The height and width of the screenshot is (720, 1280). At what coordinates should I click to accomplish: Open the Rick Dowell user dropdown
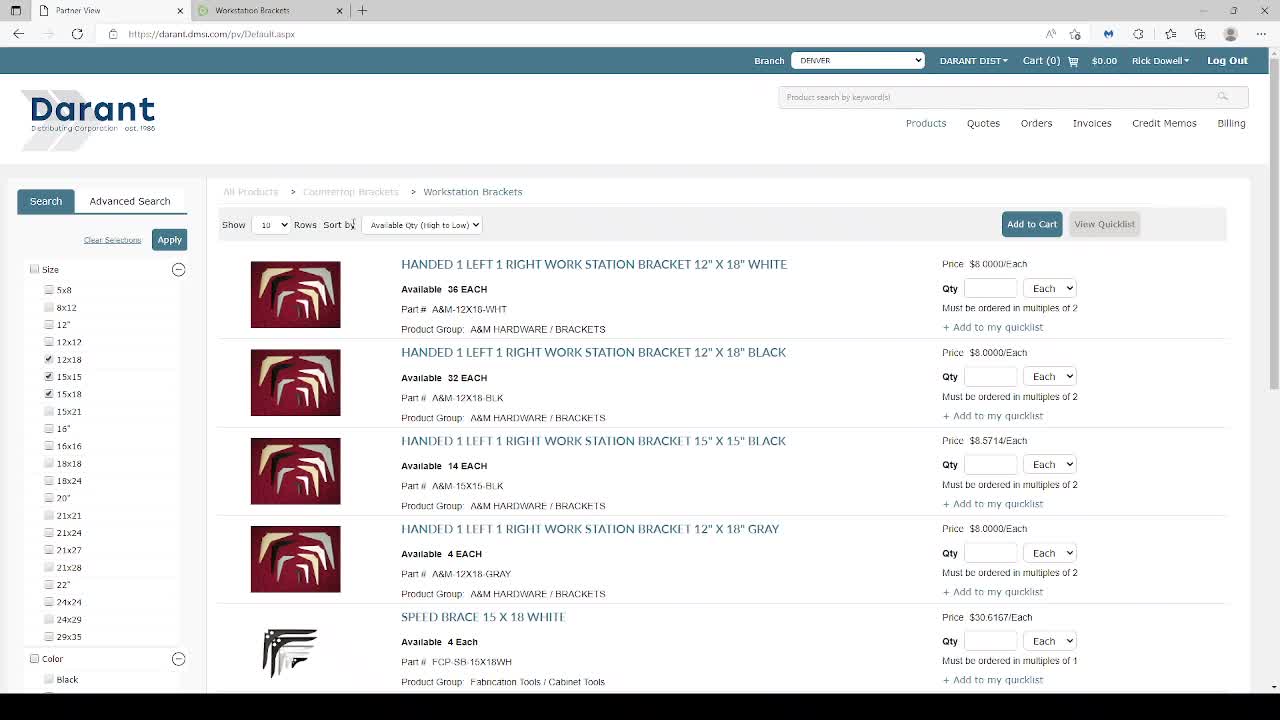[1160, 61]
